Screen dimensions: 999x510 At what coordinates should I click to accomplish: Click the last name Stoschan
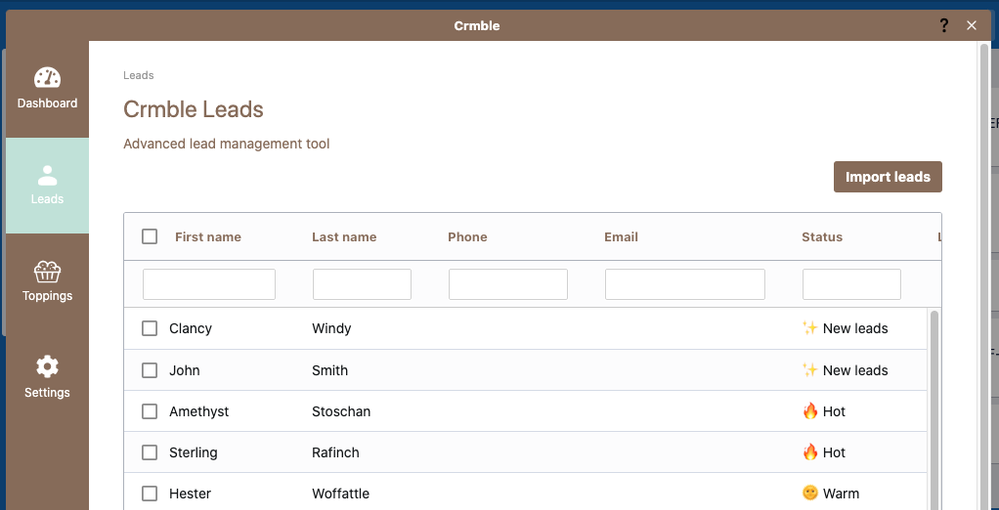point(341,412)
